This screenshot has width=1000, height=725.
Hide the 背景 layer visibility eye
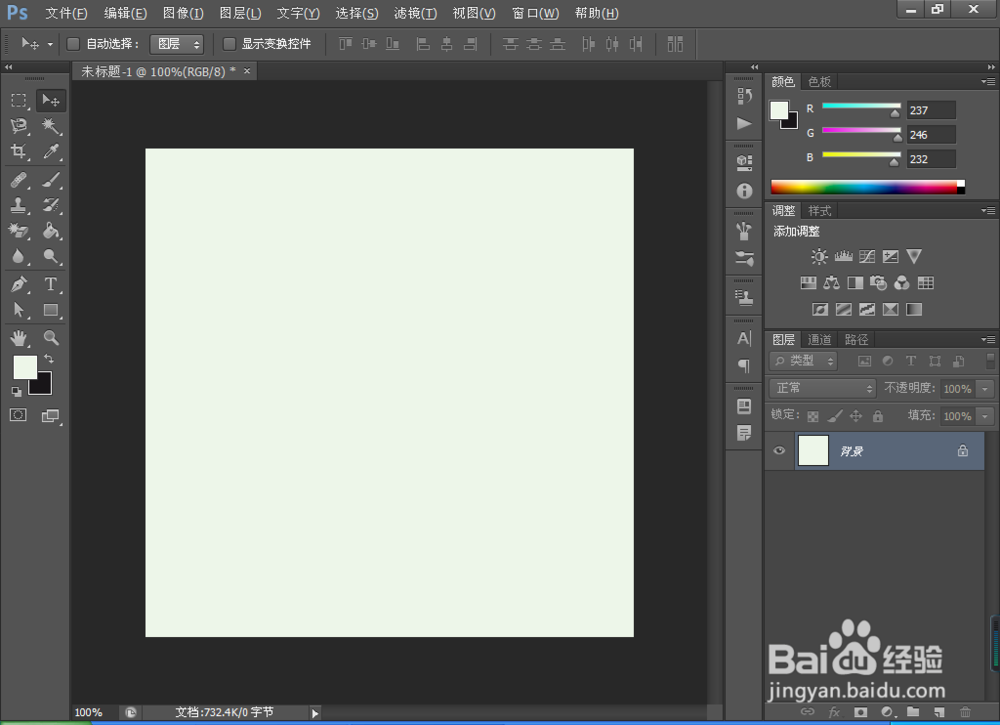tap(779, 450)
